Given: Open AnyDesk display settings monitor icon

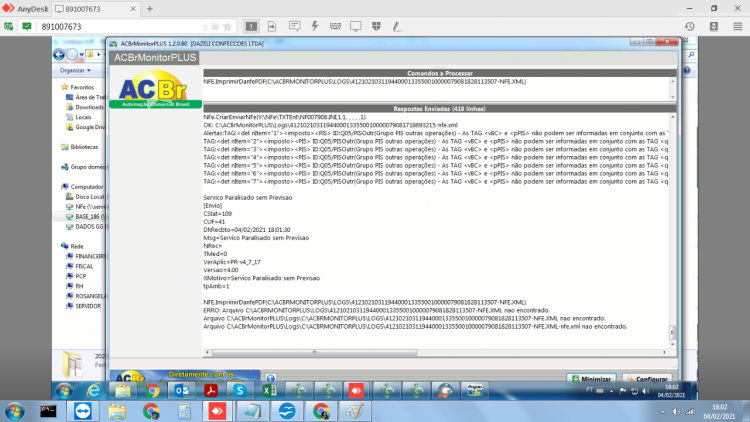Looking at the screenshot, I should (x=355, y=26).
